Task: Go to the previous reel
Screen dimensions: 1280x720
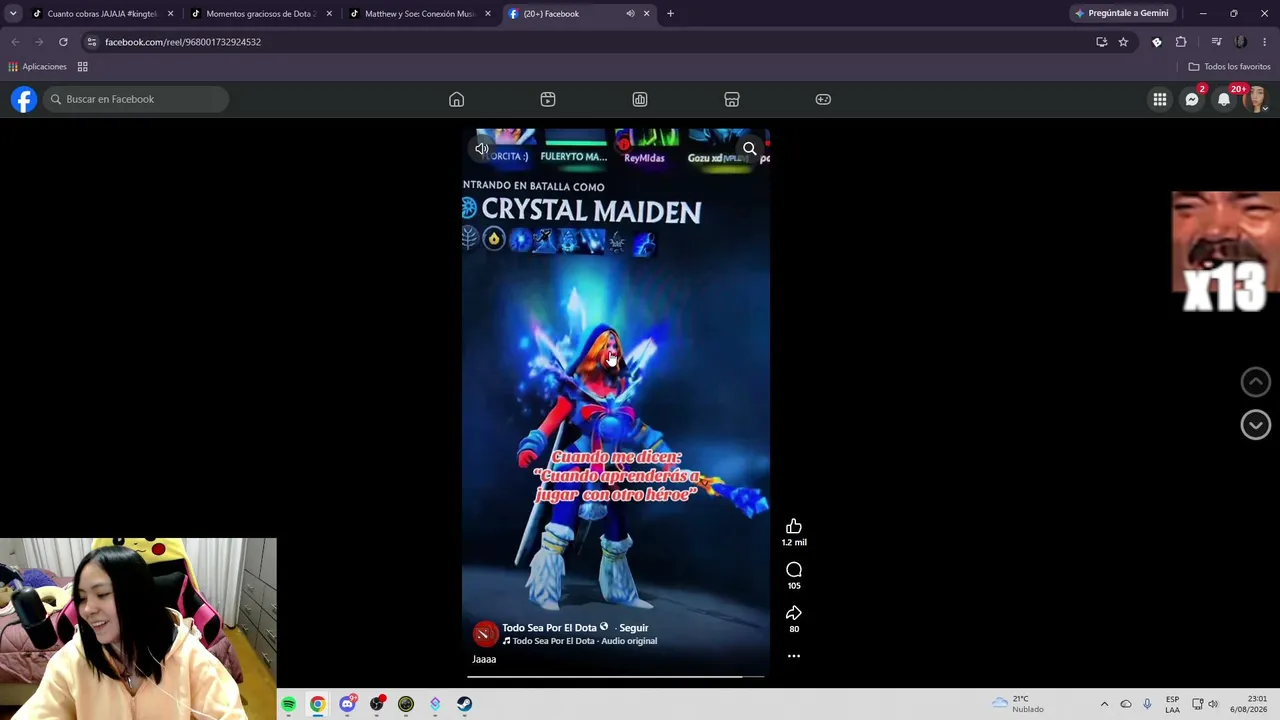Action: point(1256,381)
